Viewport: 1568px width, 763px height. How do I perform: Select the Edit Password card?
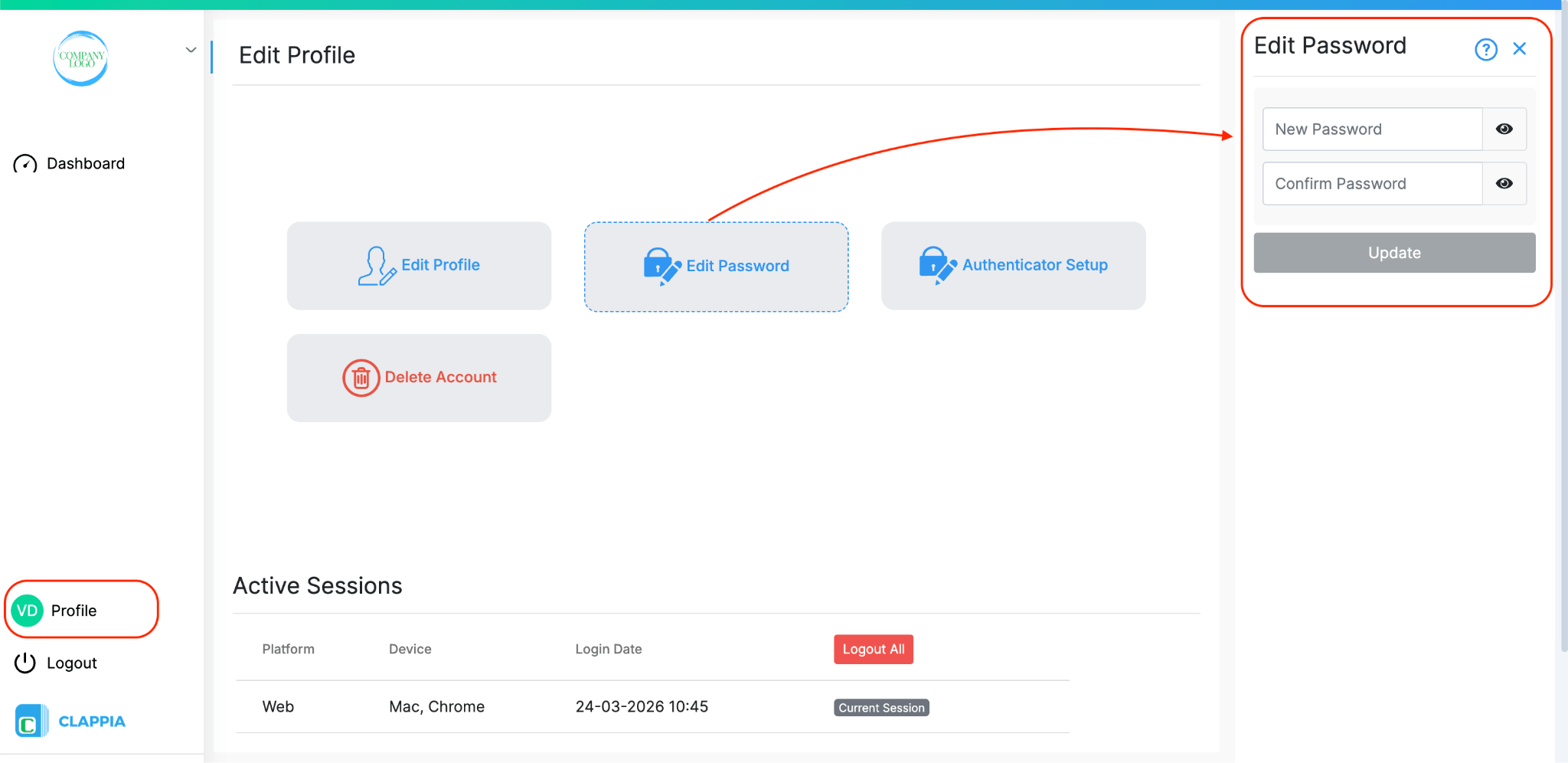[x=716, y=267]
